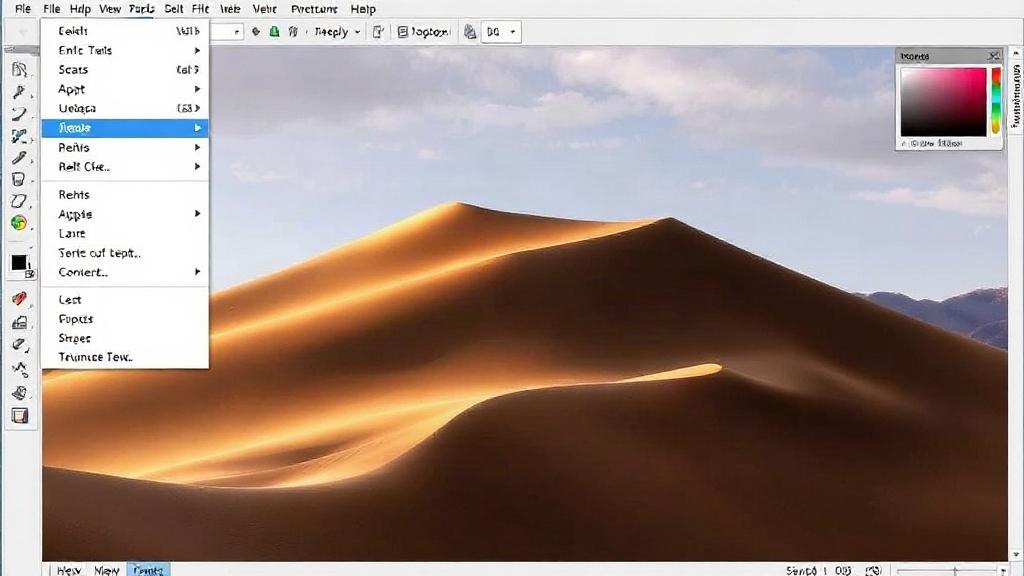The height and width of the screenshot is (576, 1024).
Task: Select the eyedropper-like tool below the top tool
Action: [x=19, y=92]
